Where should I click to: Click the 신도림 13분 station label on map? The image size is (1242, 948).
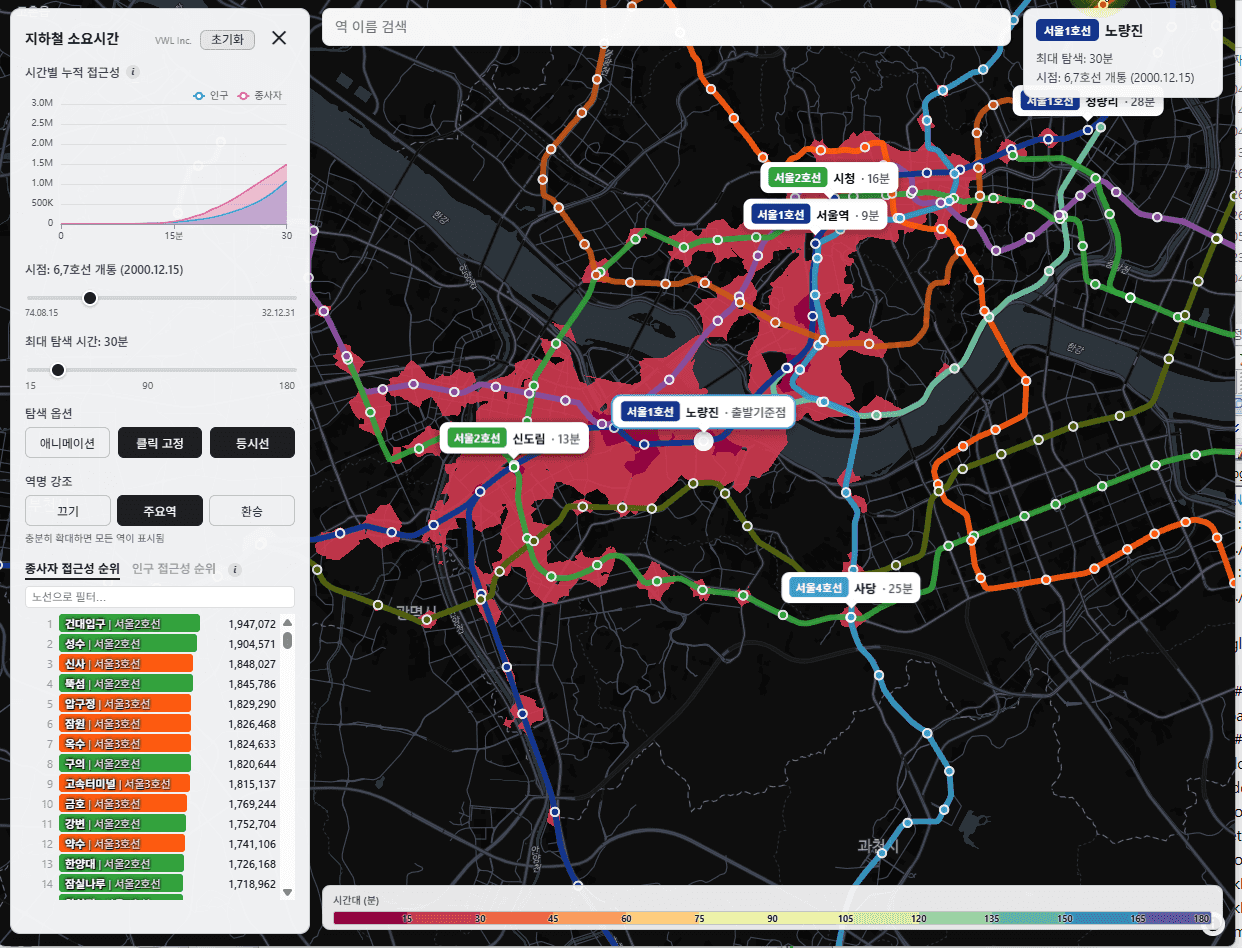pos(514,438)
